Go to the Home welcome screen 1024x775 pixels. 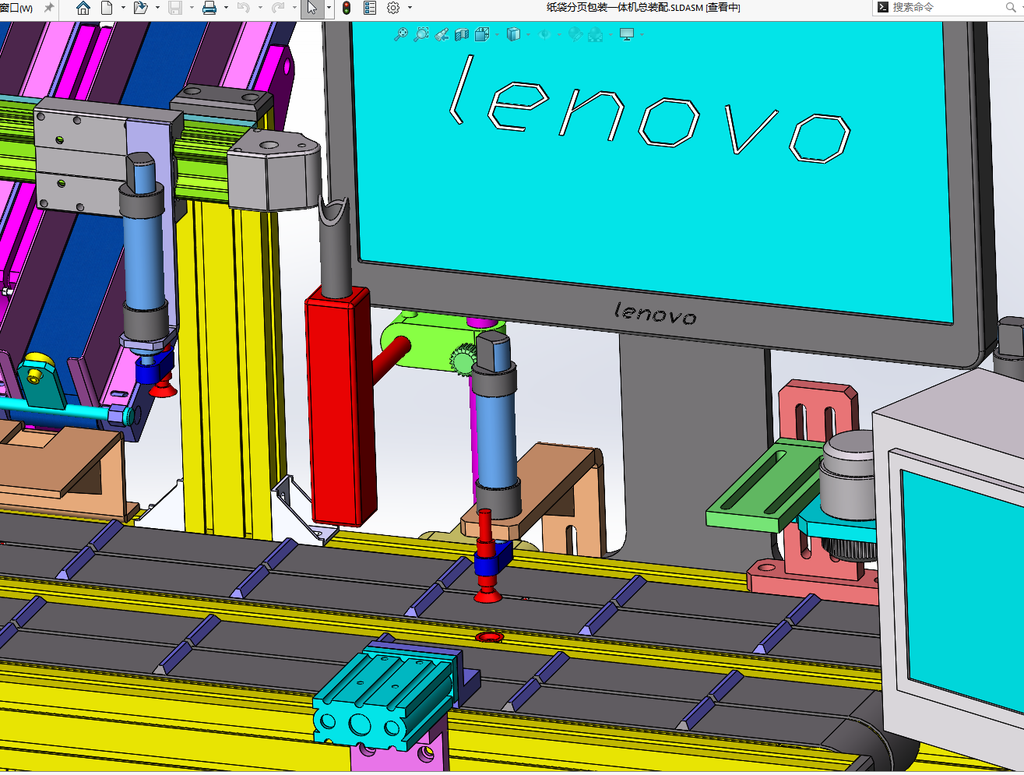click(83, 8)
